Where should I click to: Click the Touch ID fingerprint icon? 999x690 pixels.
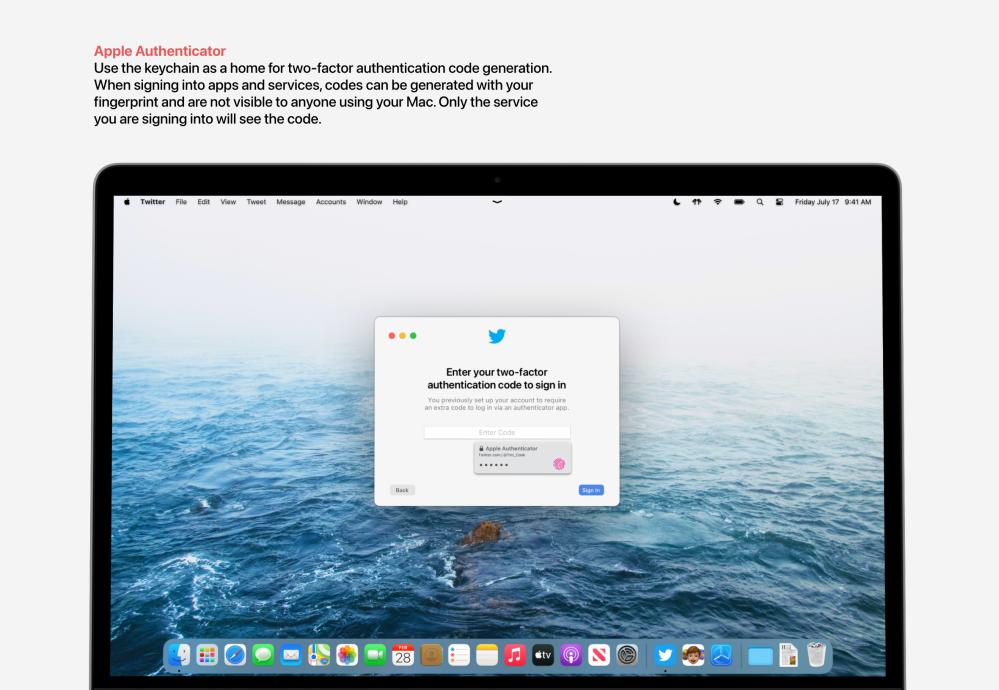click(559, 465)
